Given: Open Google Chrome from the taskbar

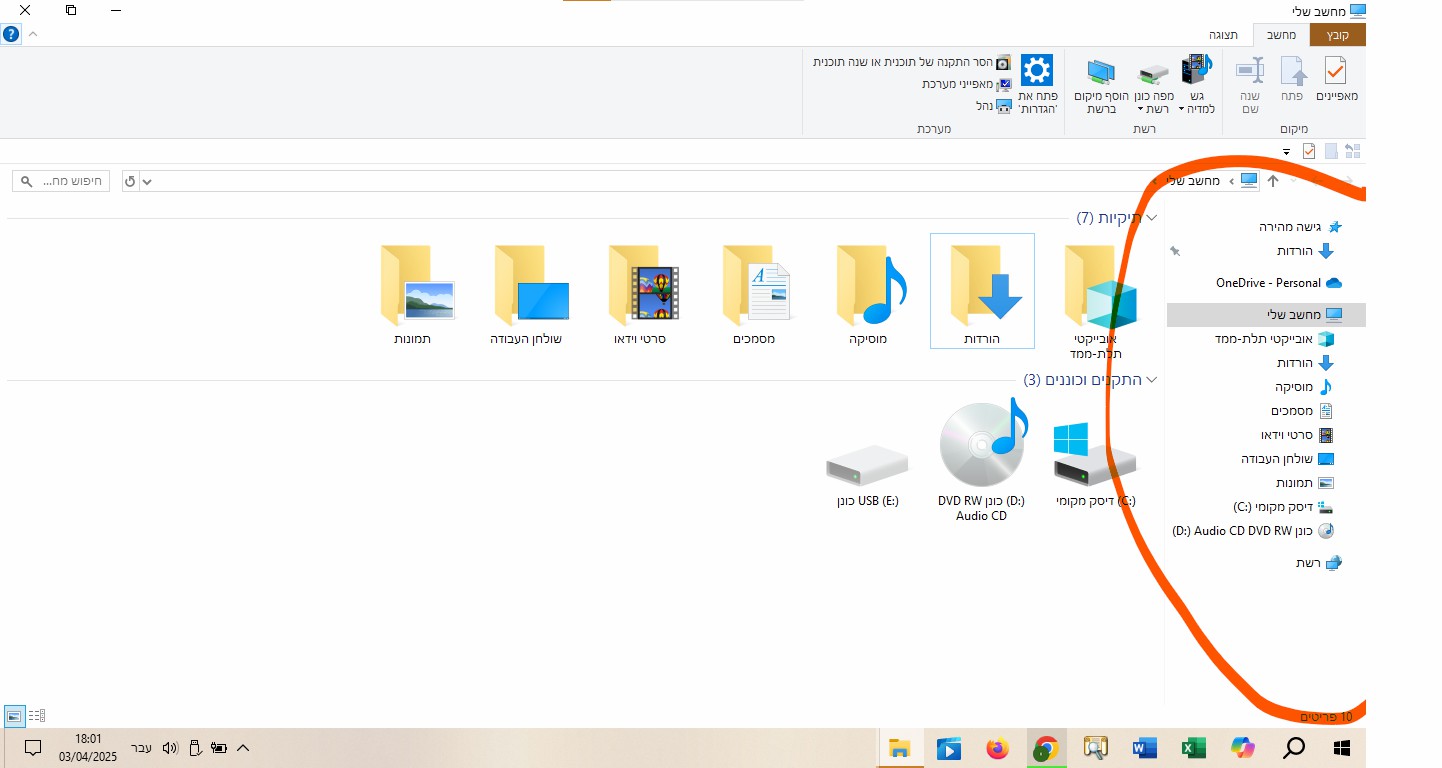Looking at the screenshot, I should click(x=1046, y=748).
